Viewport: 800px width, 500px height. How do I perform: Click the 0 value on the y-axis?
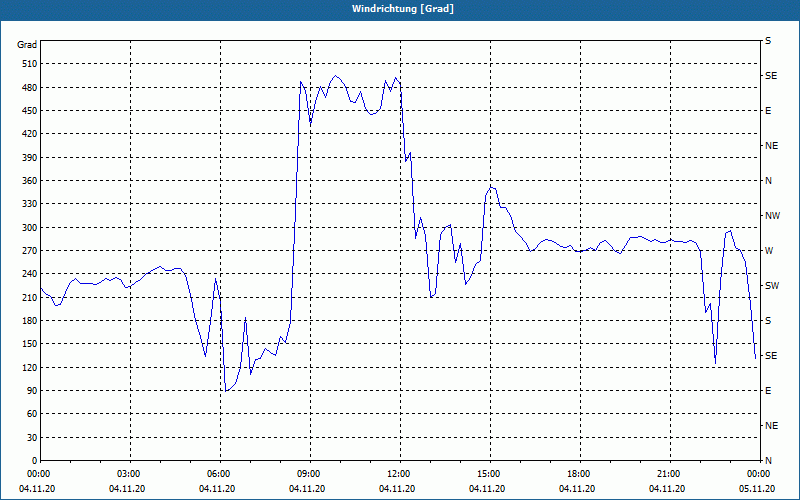(34, 461)
